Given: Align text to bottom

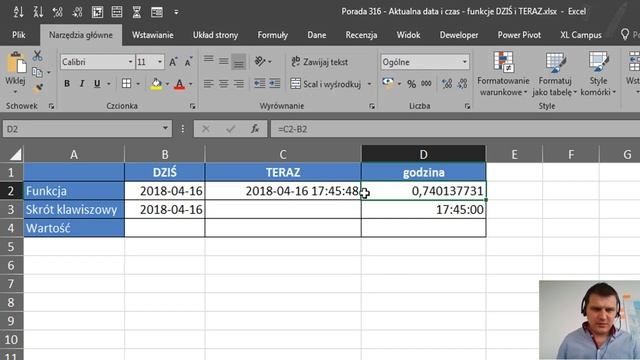Looking at the screenshot, I should [239, 62].
